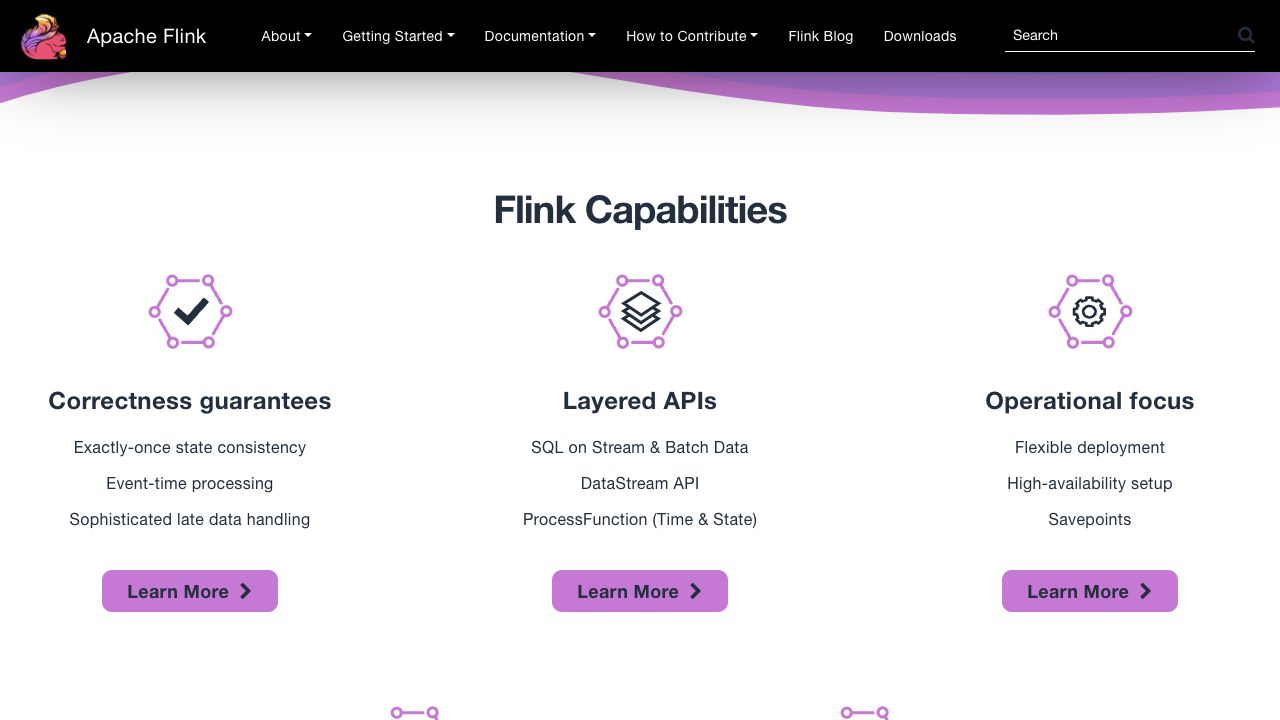
Task: Click the Apache Flink squirrel logo
Action: pos(44,36)
